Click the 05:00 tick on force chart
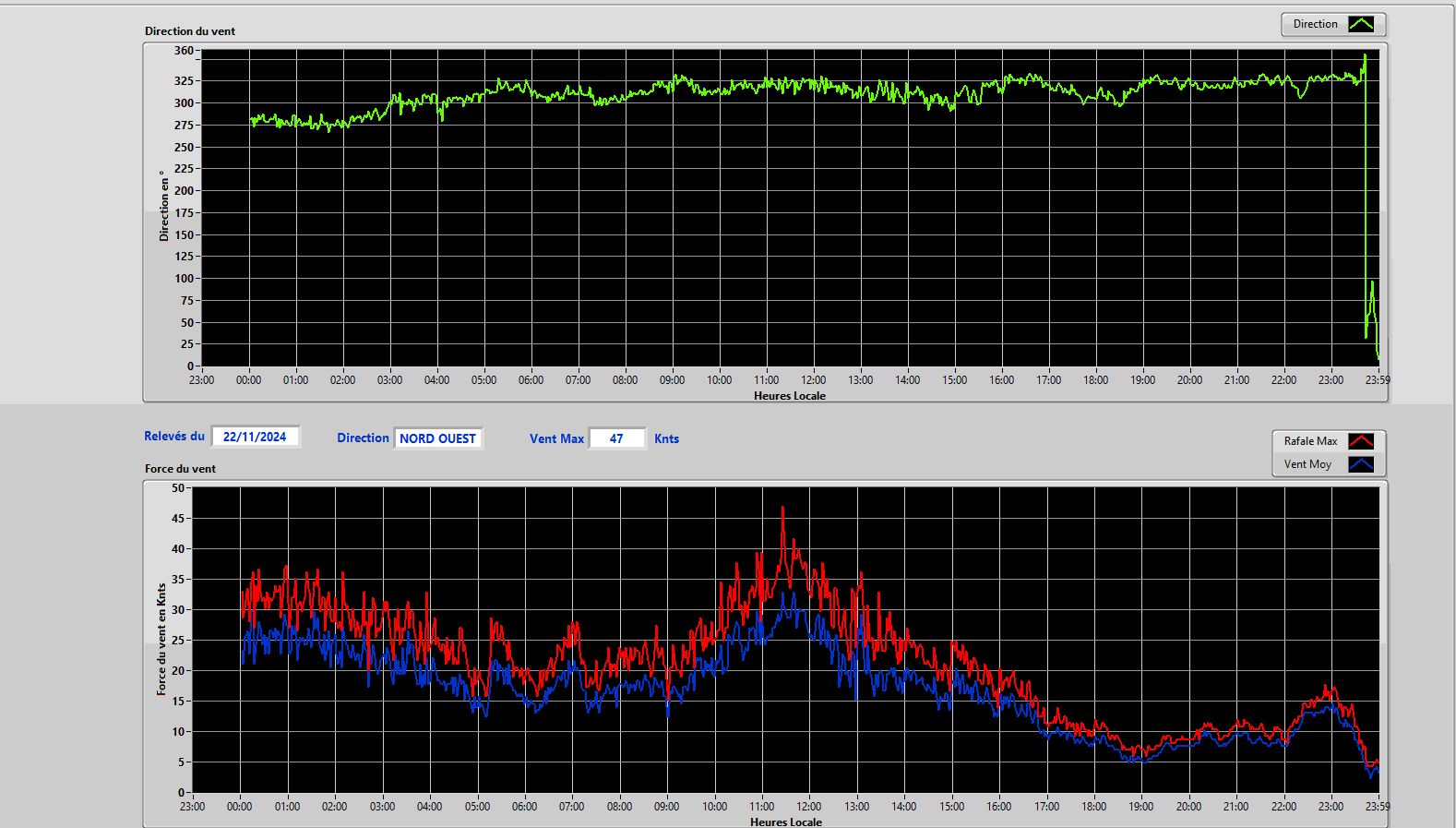This screenshot has width=1456, height=828. point(477,806)
